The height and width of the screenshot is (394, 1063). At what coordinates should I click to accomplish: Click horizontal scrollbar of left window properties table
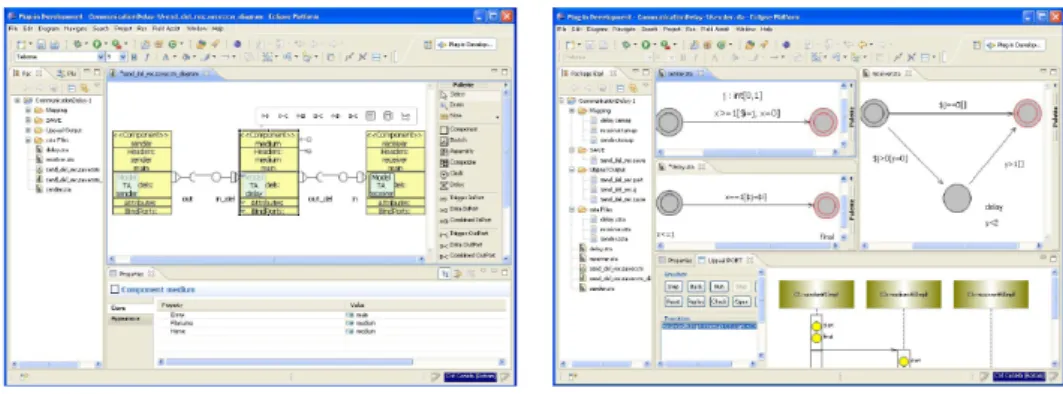331,362
